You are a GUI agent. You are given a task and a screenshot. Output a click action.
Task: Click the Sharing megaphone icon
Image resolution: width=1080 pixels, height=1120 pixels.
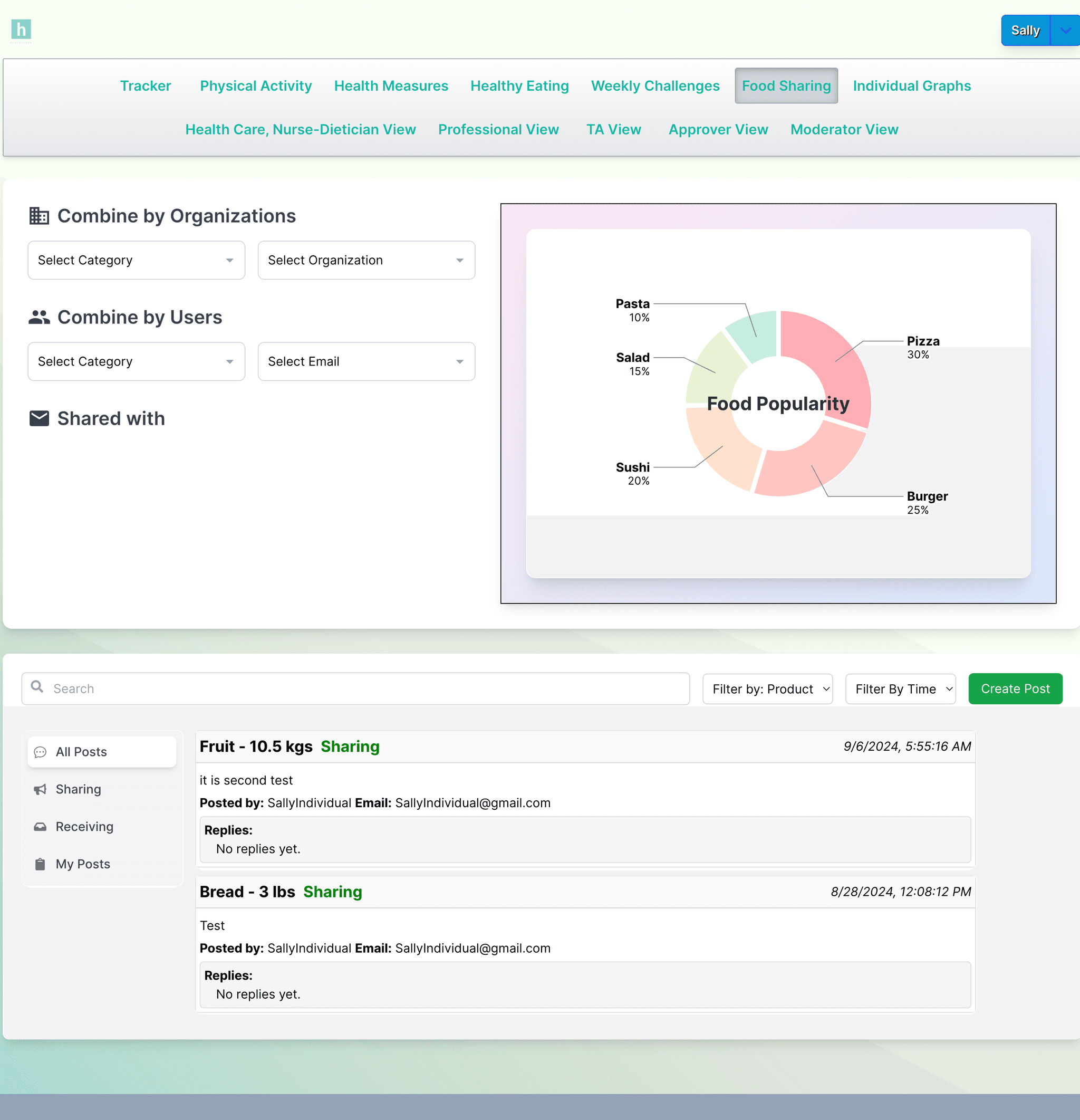click(x=40, y=789)
